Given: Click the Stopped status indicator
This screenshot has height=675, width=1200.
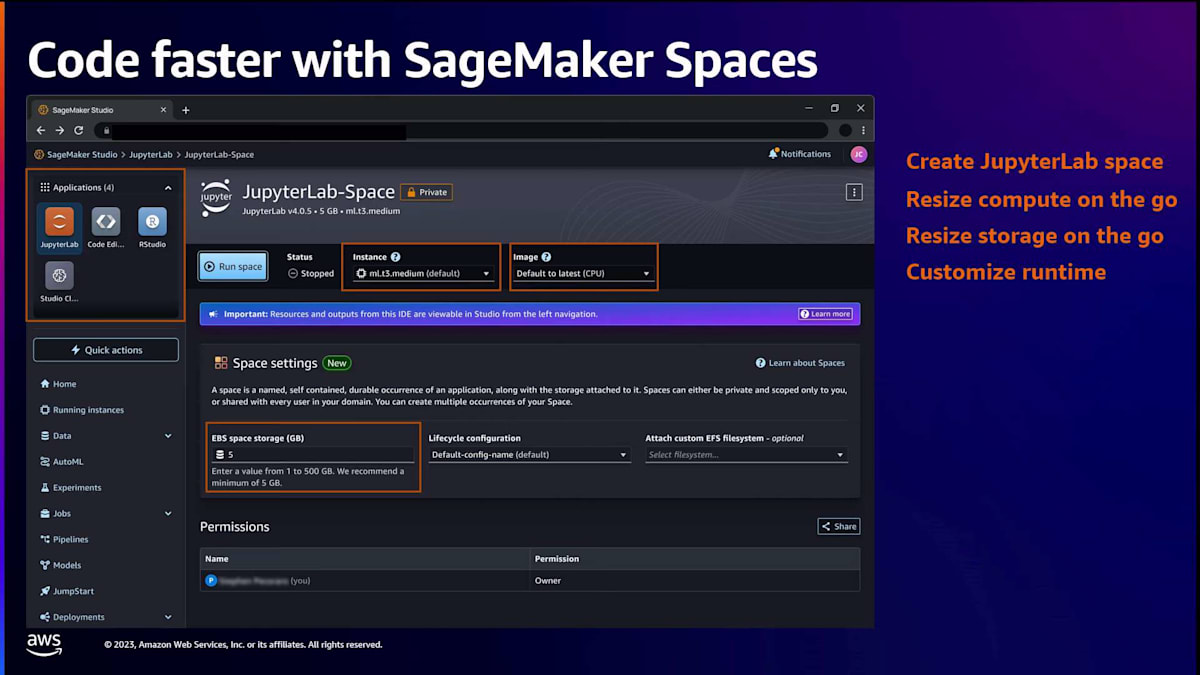Looking at the screenshot, I should 311,273.
